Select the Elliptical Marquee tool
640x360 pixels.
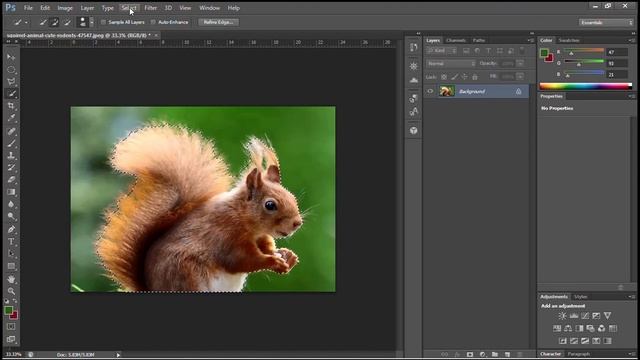11,69
